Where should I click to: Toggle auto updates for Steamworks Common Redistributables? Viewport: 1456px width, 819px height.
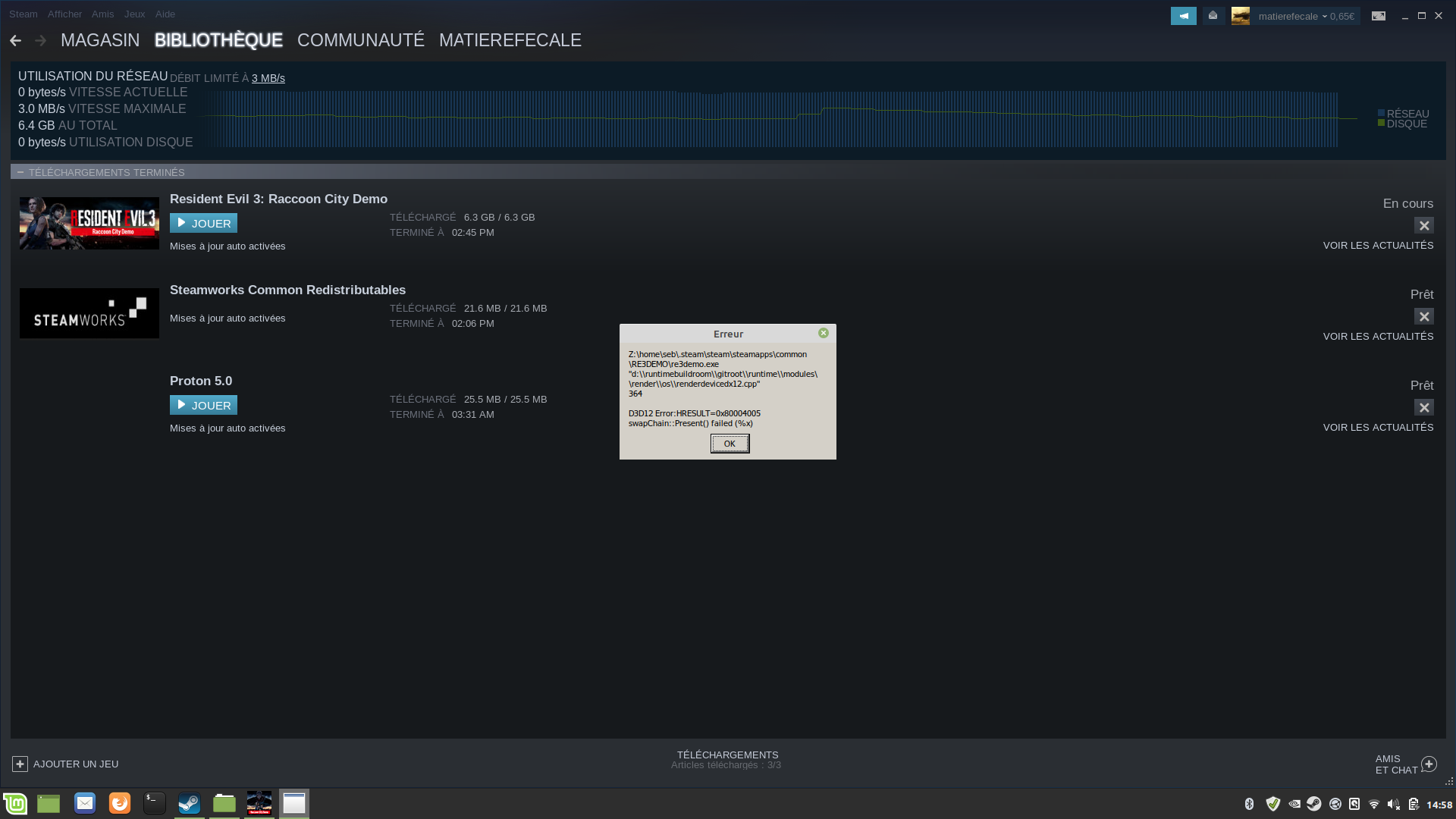coord(227,318)
